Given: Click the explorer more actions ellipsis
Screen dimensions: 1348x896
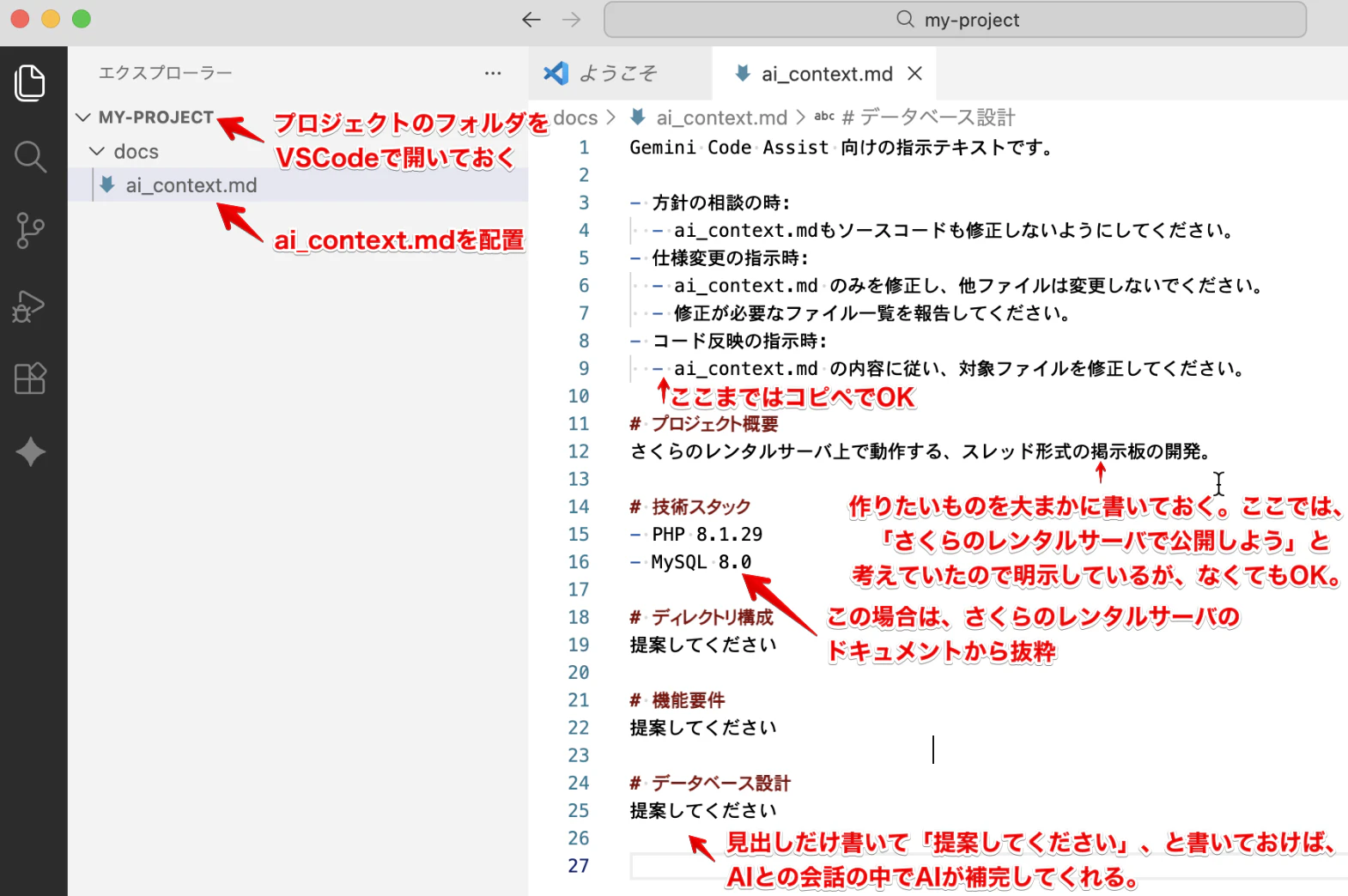Looking at the screenshot, I should point(493,73).
